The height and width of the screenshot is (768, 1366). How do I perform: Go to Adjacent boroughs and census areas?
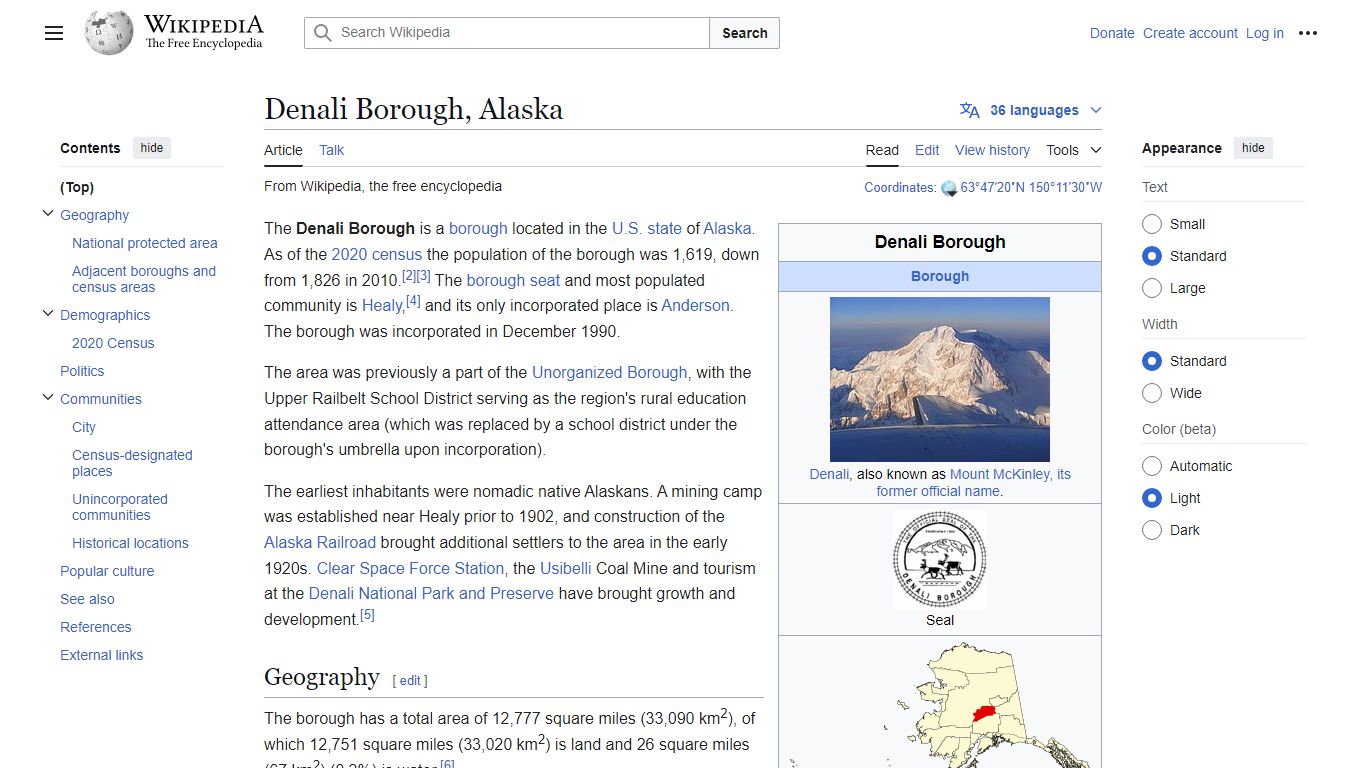pyautogui.click(x=144, y=279)
